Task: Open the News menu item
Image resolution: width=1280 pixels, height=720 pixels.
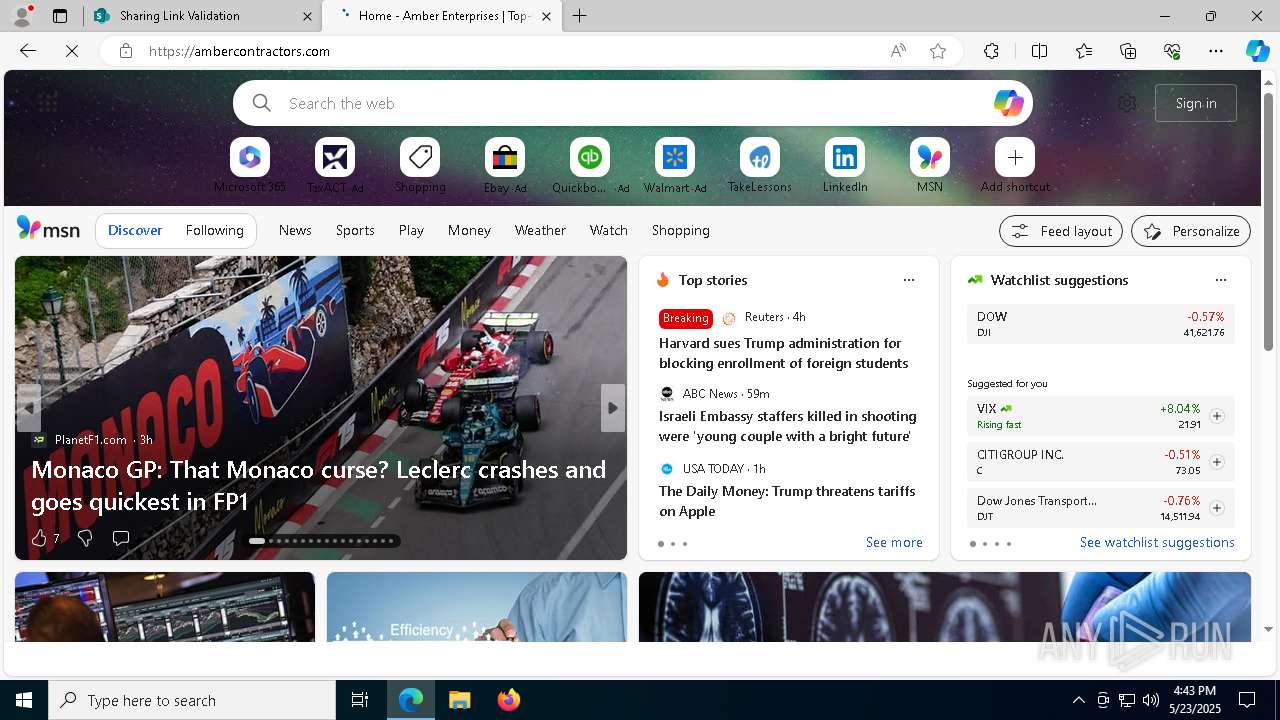Action: pyautogui.click(x=295, y=230)
